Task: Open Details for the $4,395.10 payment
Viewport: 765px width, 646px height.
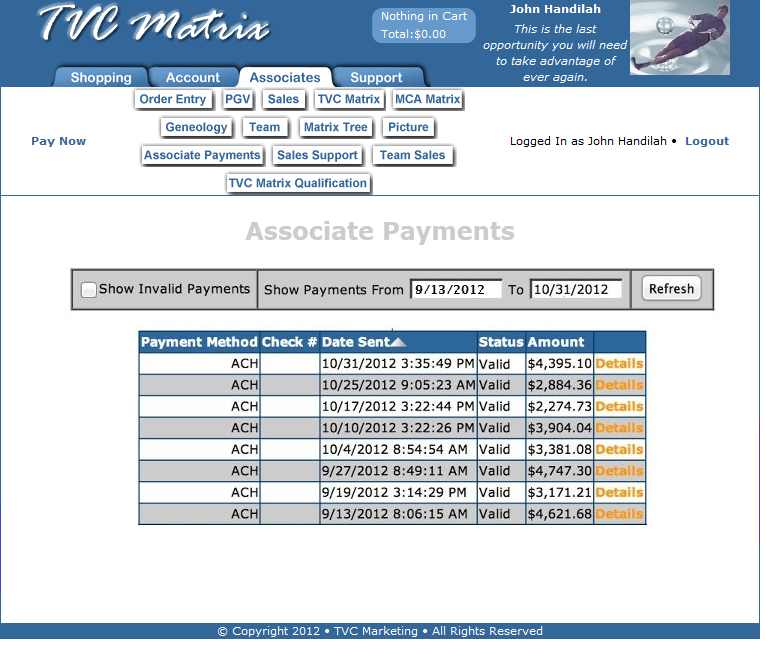Action: tap(619, 363)
